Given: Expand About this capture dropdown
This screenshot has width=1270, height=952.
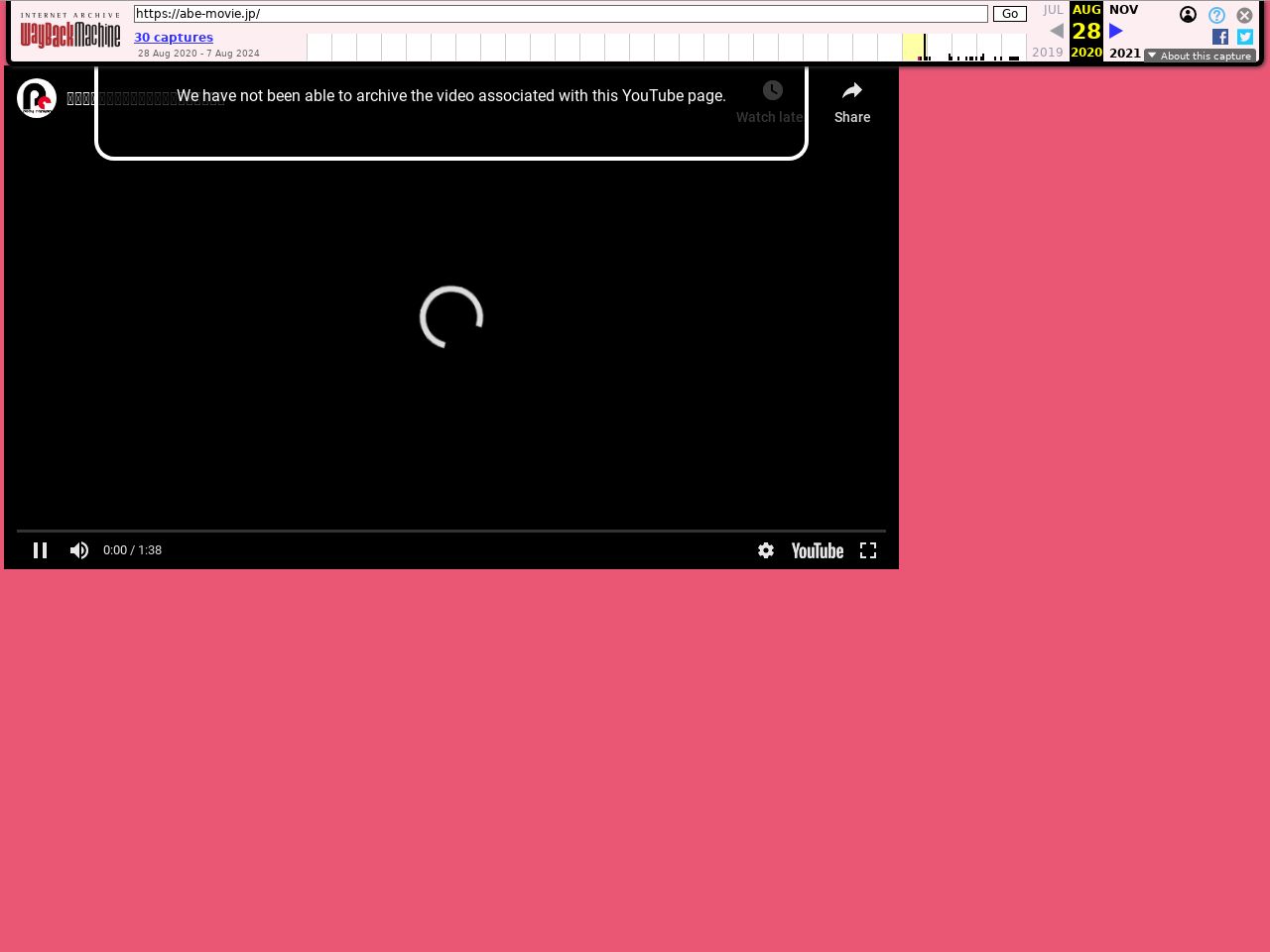Looking at the screenshot, I should tap(1200, 56).
